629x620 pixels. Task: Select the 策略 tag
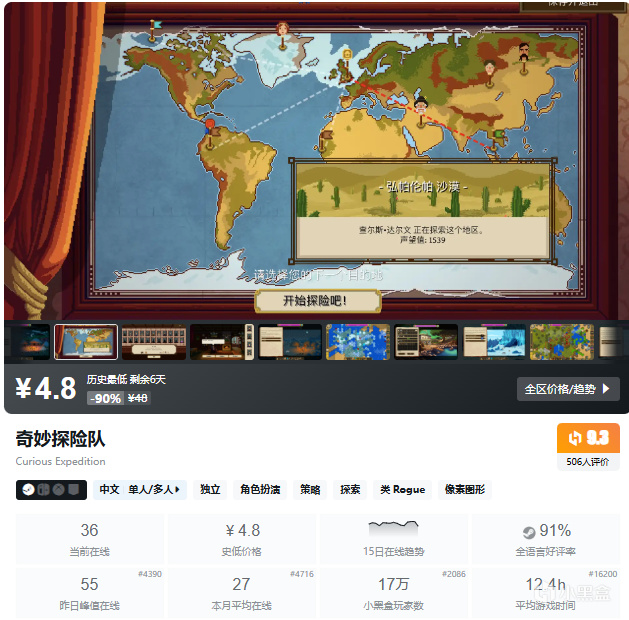pos(310,490)
